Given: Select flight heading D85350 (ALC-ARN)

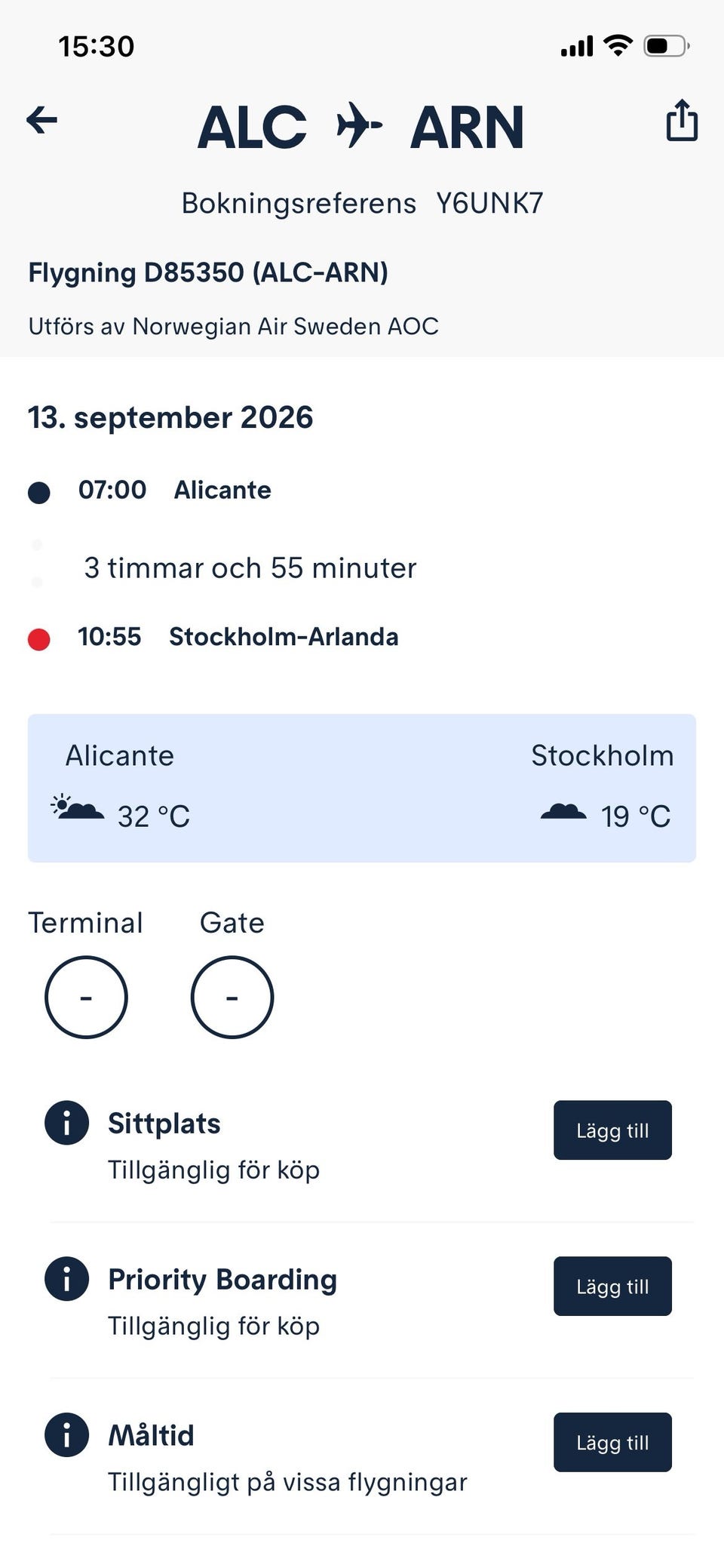Looking at the screenshot, I should [208, 272].
